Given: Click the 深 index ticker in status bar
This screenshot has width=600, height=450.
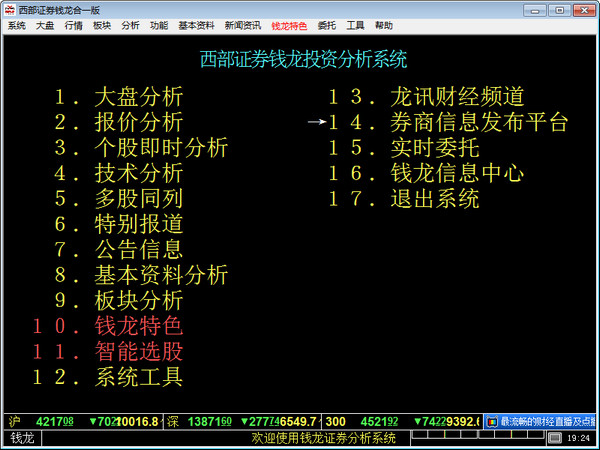Looking at the screenshot, I should coord(243,422).
